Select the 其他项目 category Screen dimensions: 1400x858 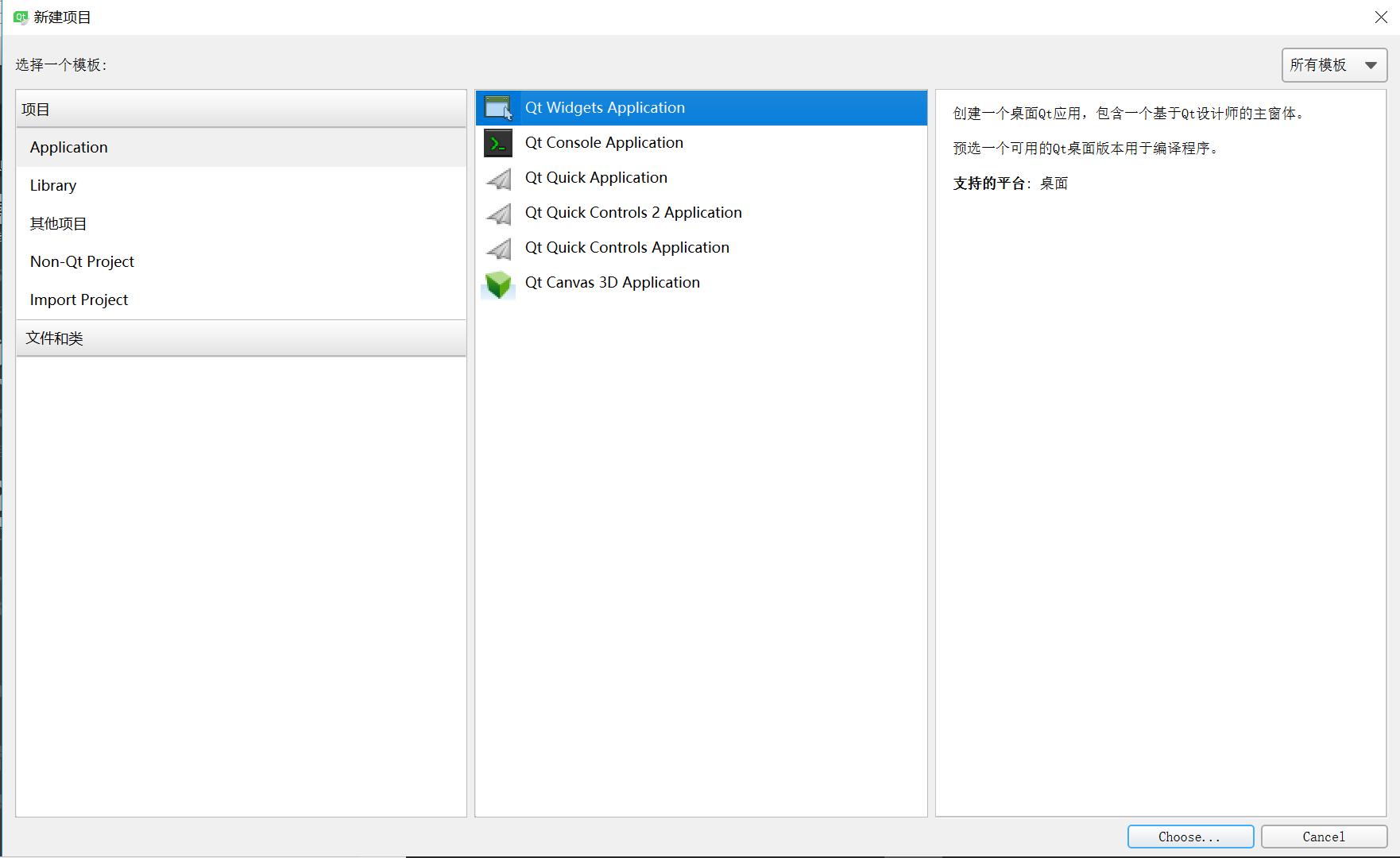[x=241, y=224]
